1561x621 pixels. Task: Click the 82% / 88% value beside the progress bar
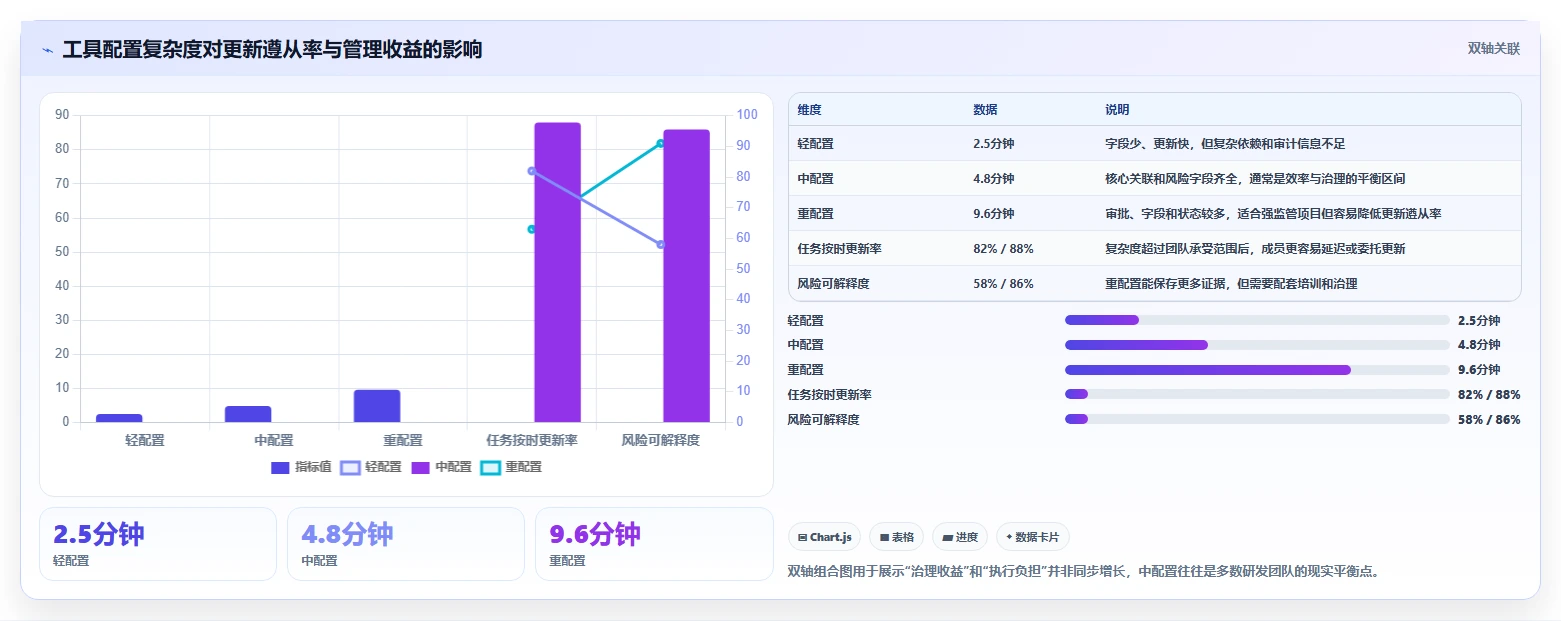(x=1489, y=395)
